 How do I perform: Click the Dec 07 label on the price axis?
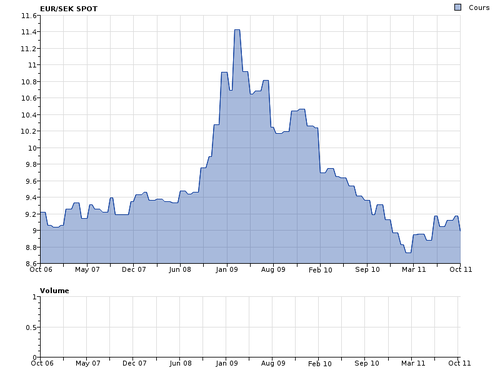click(x=134, y=269)
